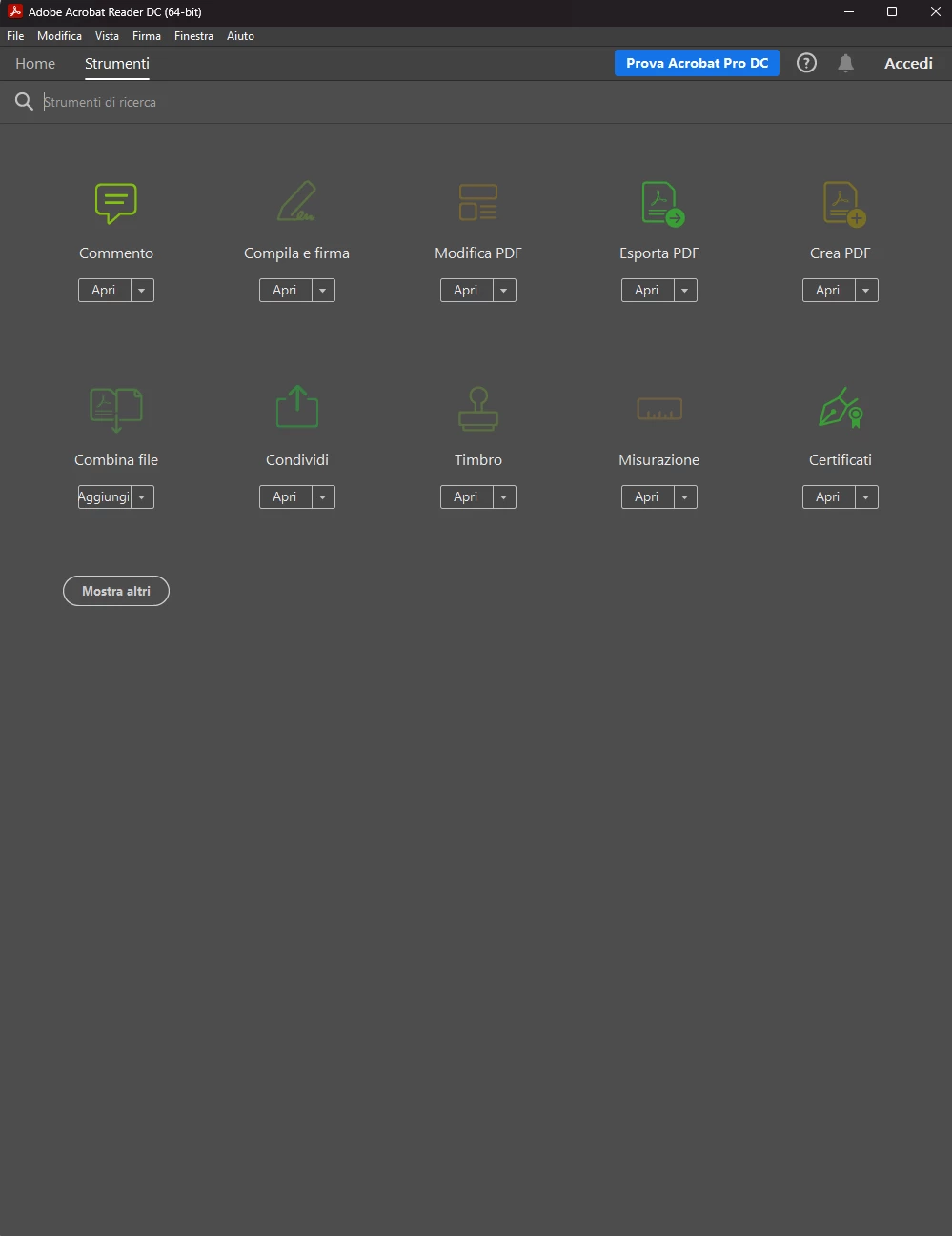Click the Combina file label text
The width and height of the screenshot is (952, 1236).
click(x=116, y=459)
